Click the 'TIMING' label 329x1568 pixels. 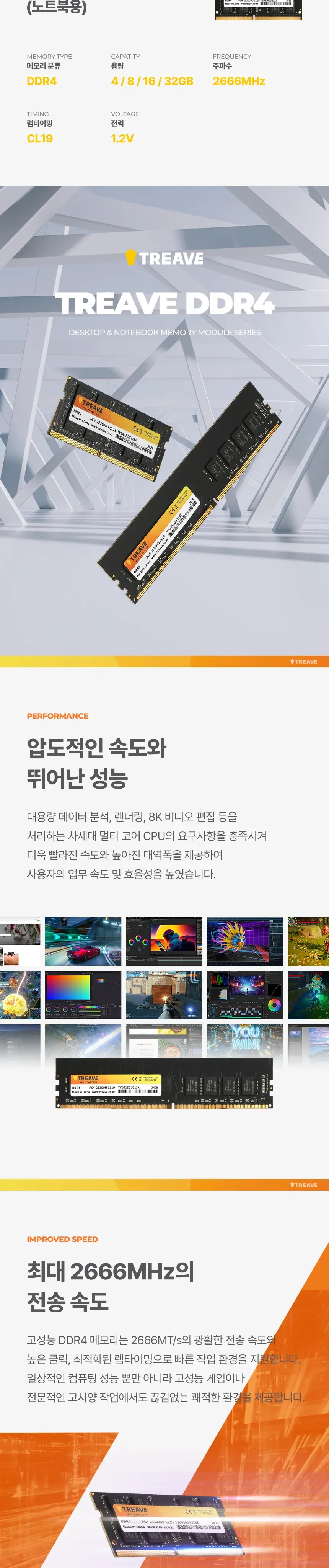[38, 114]
